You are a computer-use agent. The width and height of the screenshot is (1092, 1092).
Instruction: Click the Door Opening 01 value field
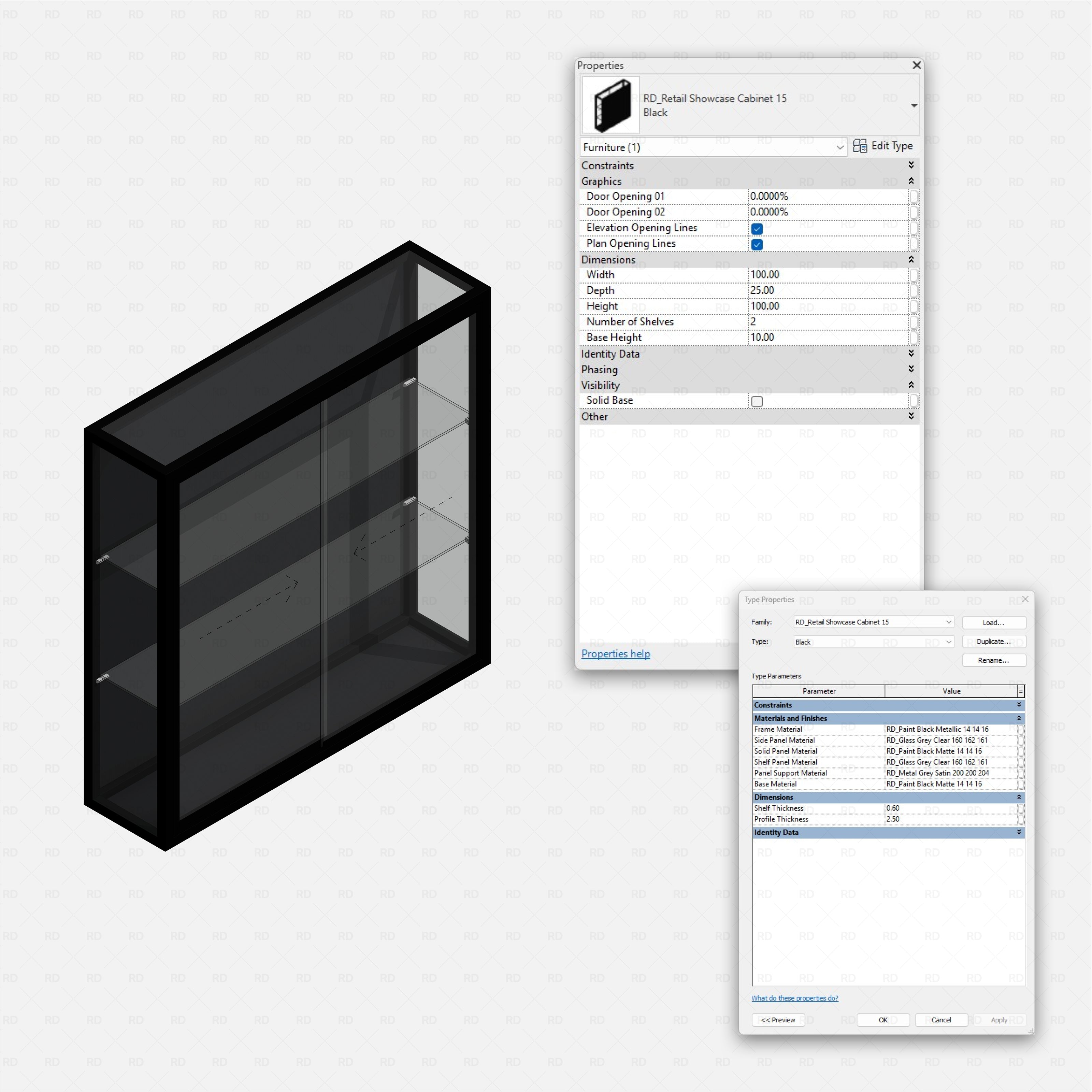point(828,196)
